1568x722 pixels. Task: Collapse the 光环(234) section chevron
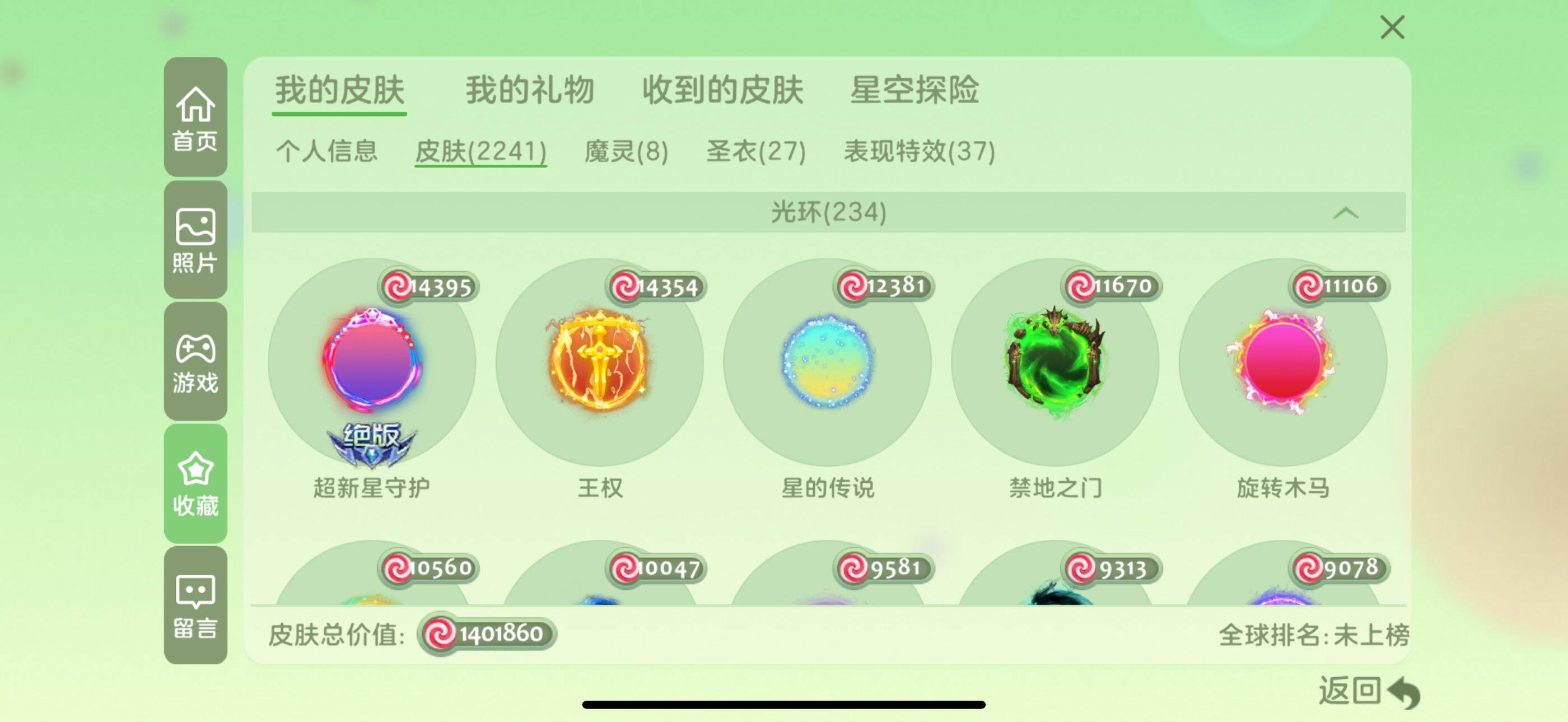pyautogui.click(x=1345, y=213)
